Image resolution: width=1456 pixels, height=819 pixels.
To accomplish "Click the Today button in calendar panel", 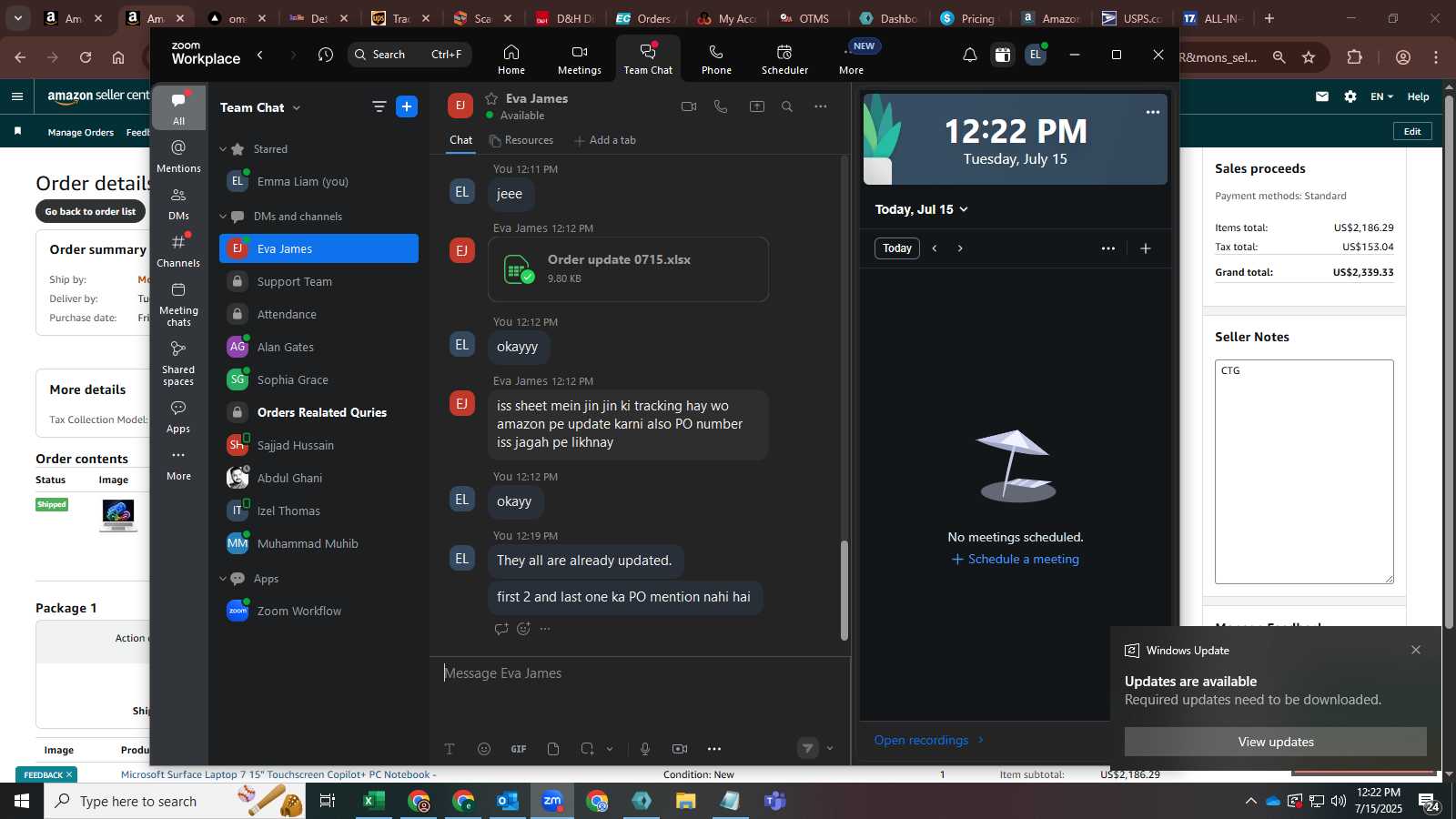I will (897, 248).
